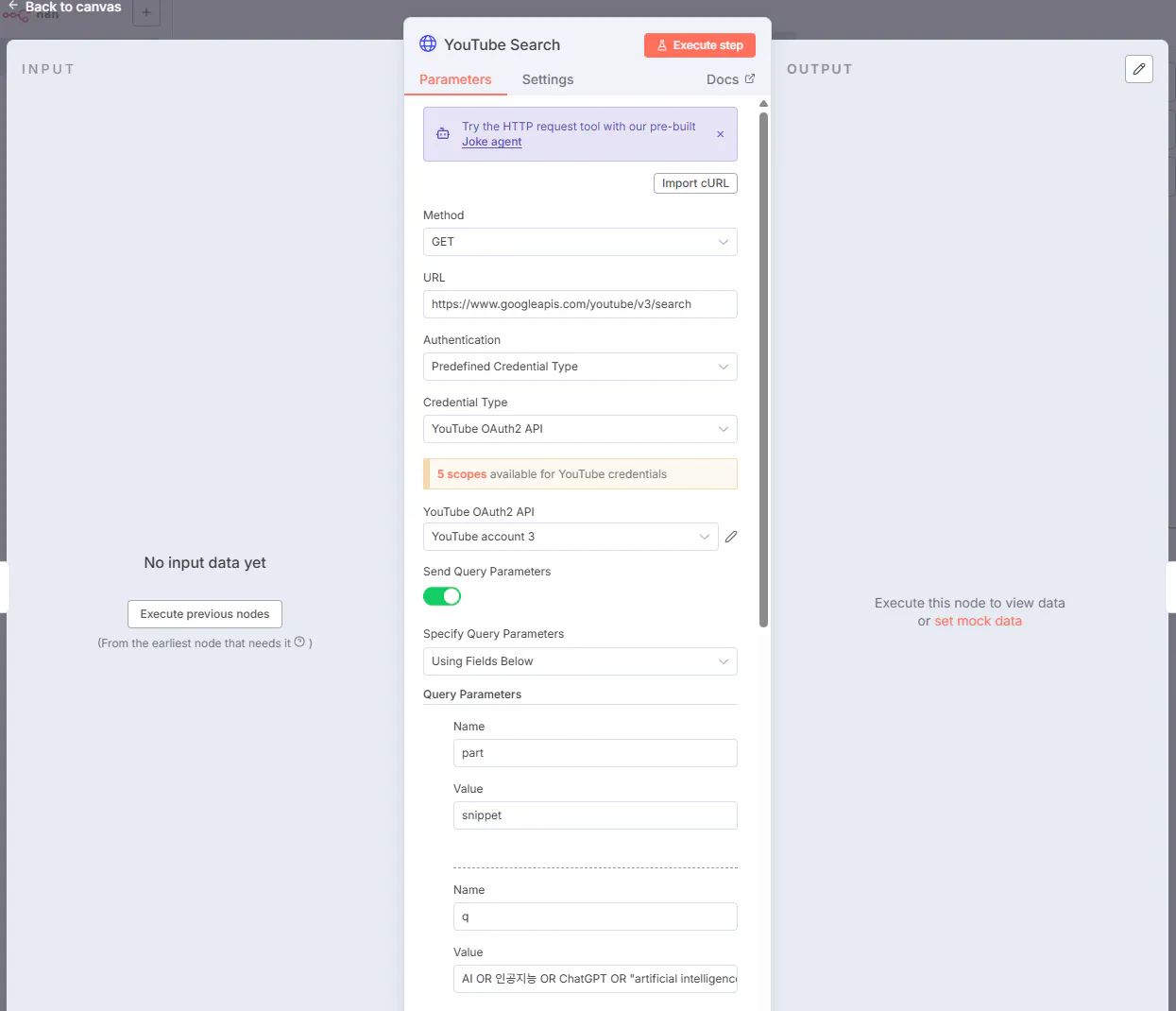Click the 'No input data yet' text
This screenshot has height=1011, width=1176.
pyautogui.click(x=205, y=562)
